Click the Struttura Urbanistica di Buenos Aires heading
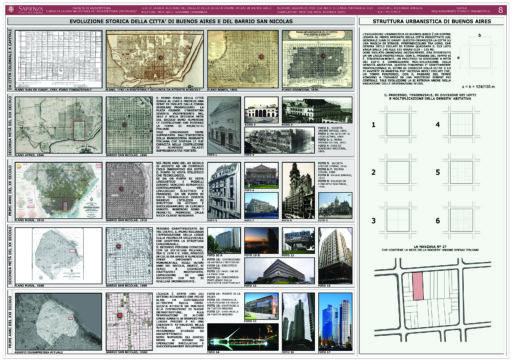The width and height of the screenshot is (512, 362). click(x=432, y=21)
